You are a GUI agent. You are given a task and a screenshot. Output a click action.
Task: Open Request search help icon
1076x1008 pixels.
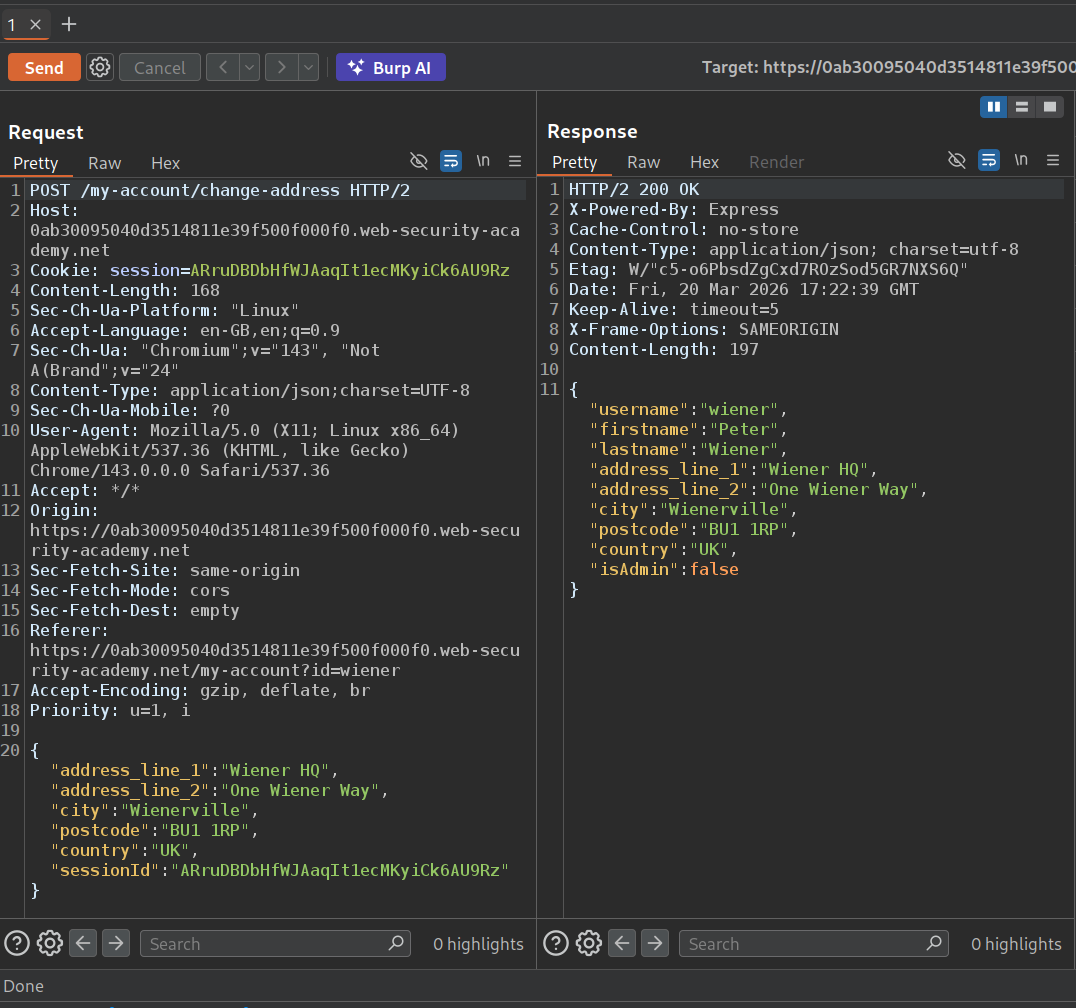[17, 943]
